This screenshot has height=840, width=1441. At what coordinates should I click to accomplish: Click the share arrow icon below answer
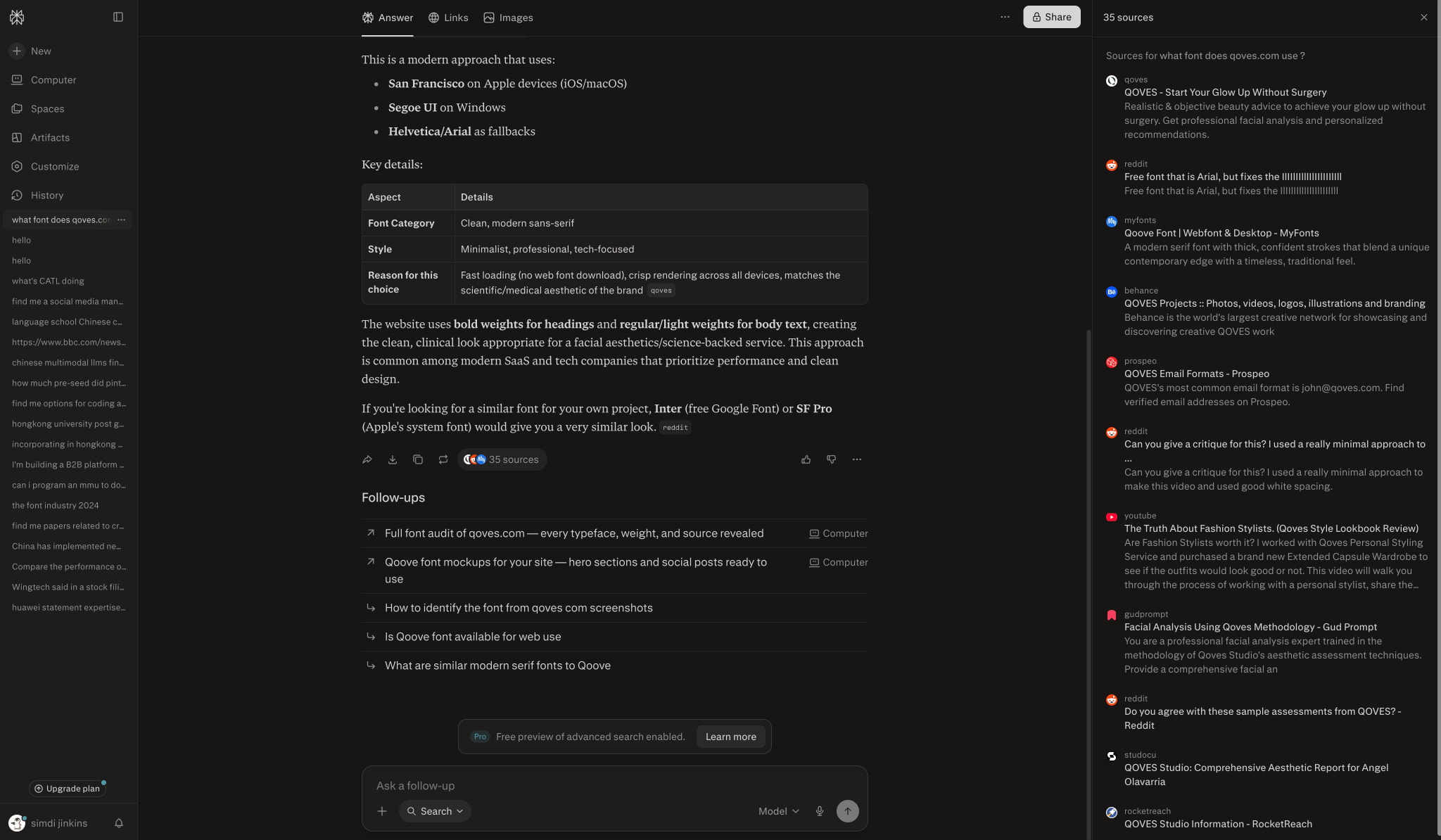coord(367,460)
